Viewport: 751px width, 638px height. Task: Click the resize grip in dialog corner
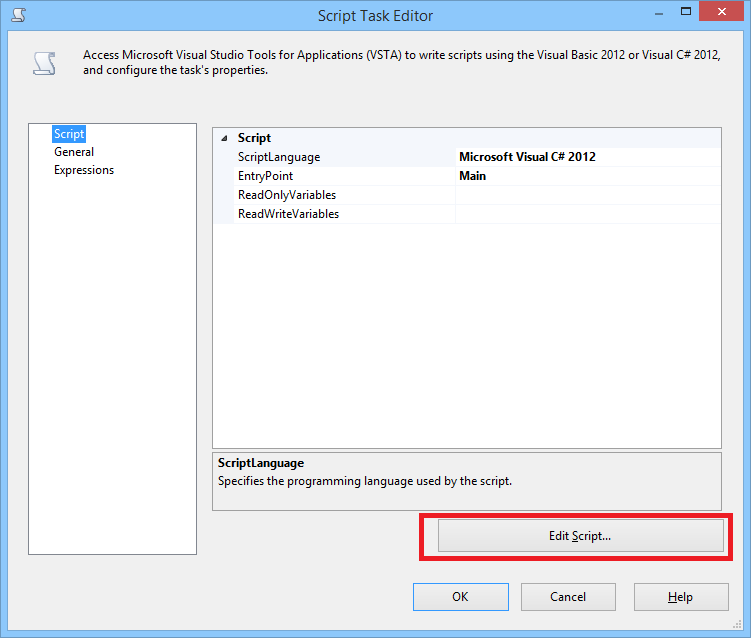coord(737,624)
